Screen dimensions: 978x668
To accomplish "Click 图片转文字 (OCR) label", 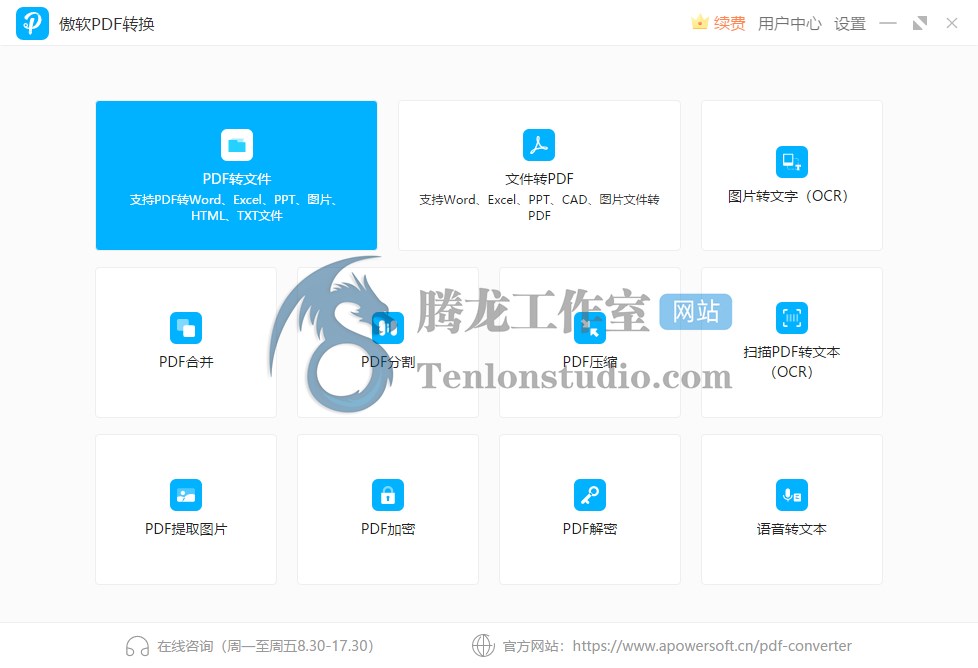I will click(x=788, y=196).
